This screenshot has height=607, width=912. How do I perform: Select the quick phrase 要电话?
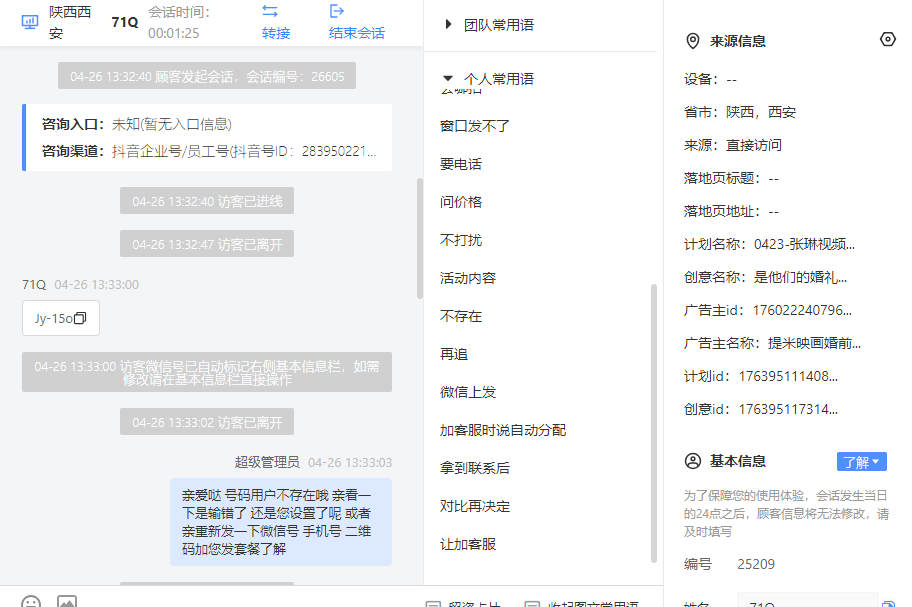pyautogui.click(x=461, y=165)
